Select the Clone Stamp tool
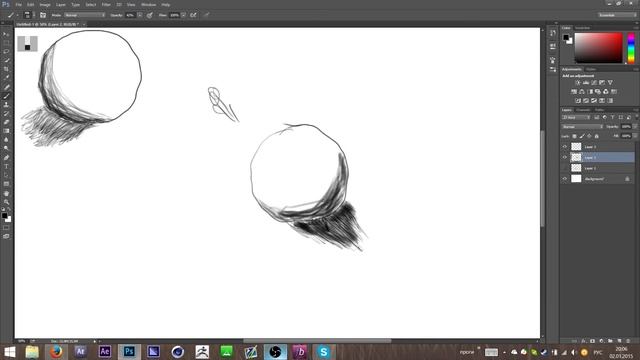 pos(6,104)
